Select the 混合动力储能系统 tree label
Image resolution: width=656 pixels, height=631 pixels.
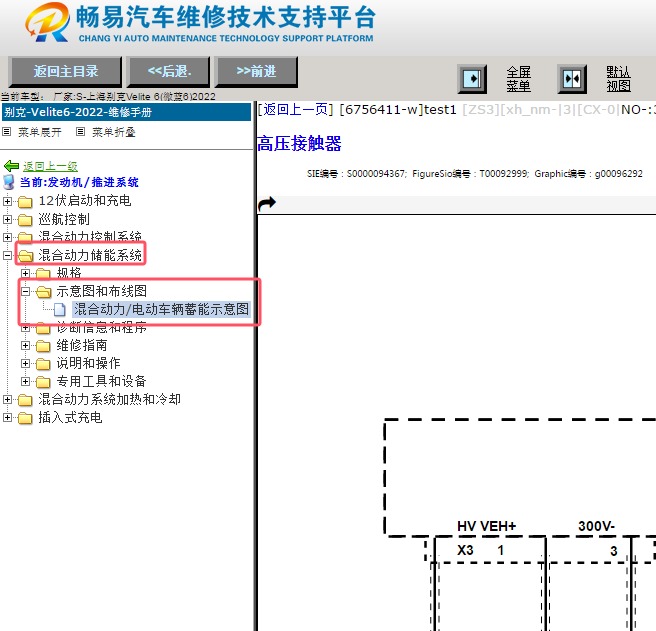pyautogui.click(x=90, y=255)
